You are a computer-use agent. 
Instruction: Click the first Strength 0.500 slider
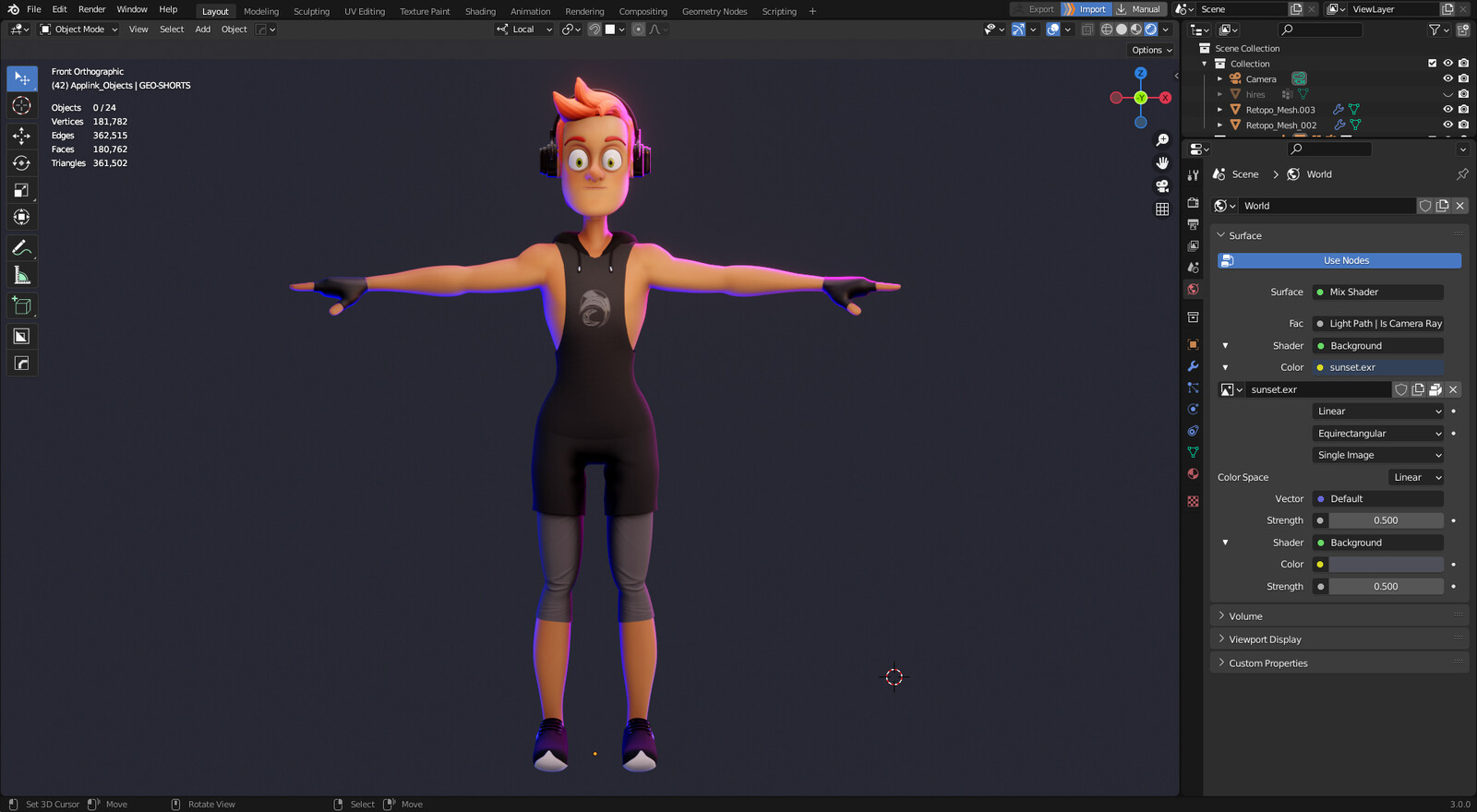1387,520
